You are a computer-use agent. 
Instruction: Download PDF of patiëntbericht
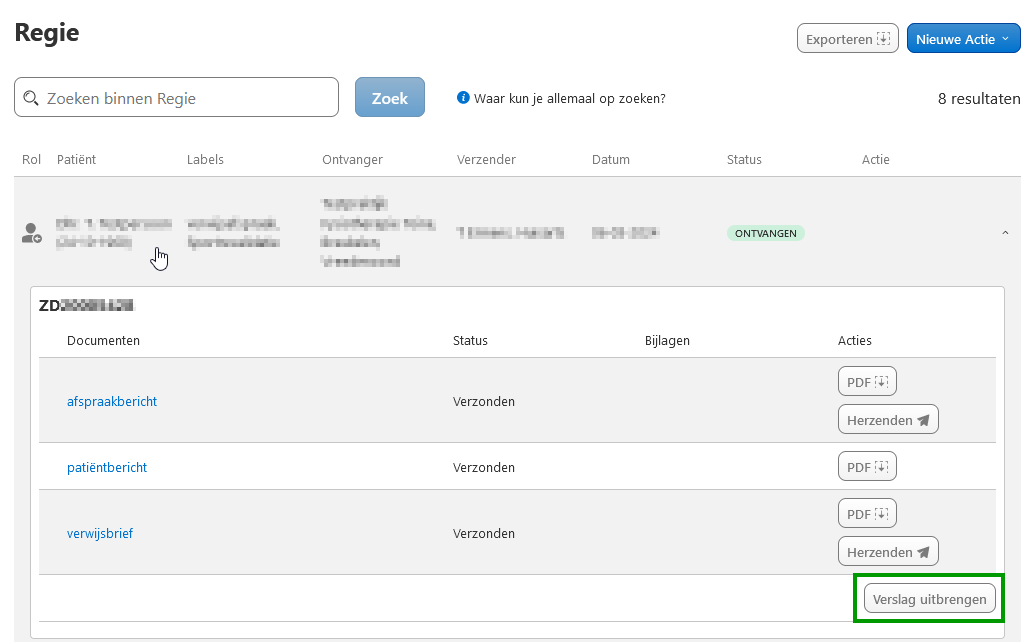click(867, 467)
